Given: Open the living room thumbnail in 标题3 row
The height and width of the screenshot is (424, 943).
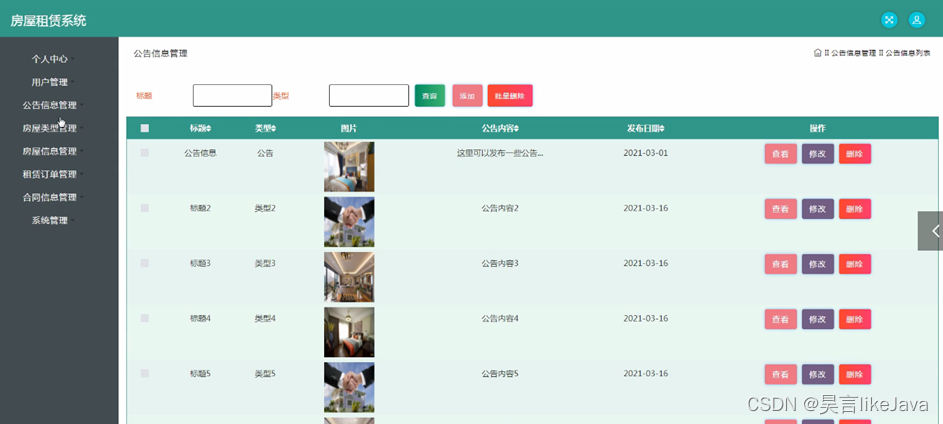Looking at the screenshot, I should pyautogui.click(x=349, y=277).
